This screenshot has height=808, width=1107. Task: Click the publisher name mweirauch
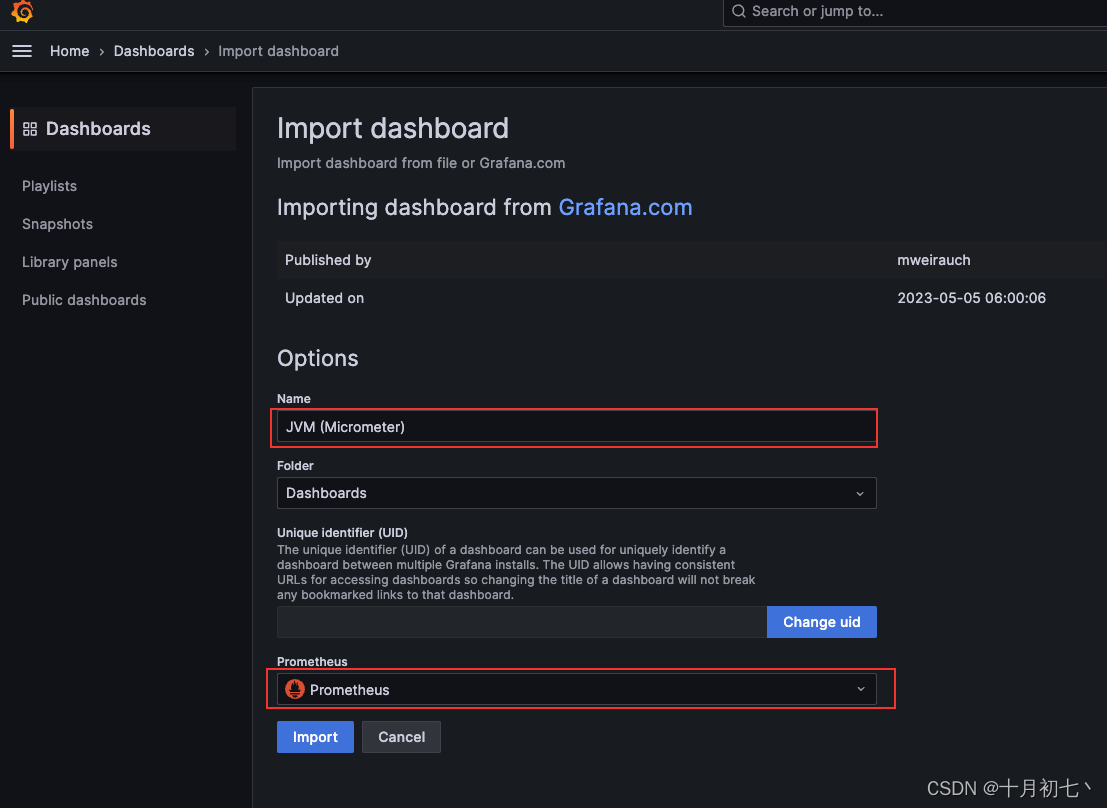coord(933,260)
